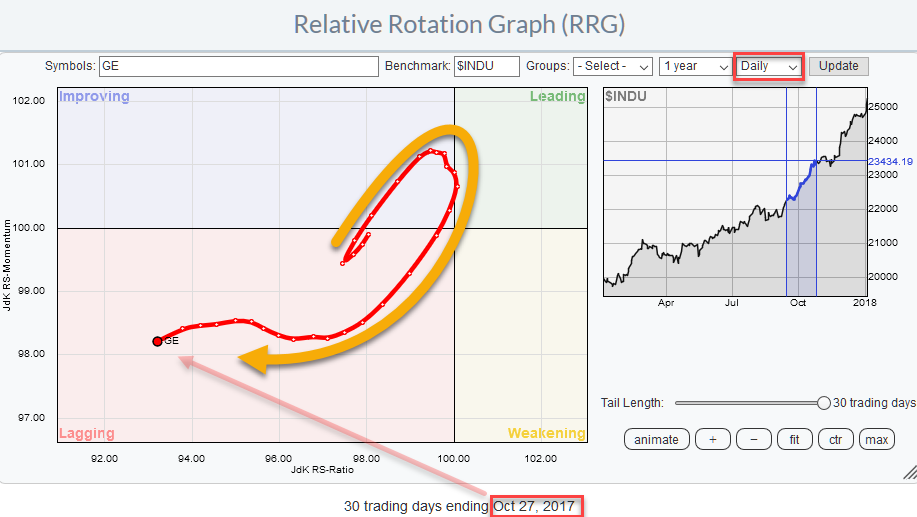The height and width of the screenshot is (517, 917).
Task: Click the resize grip at panel corner
Action: coord(908,472)
